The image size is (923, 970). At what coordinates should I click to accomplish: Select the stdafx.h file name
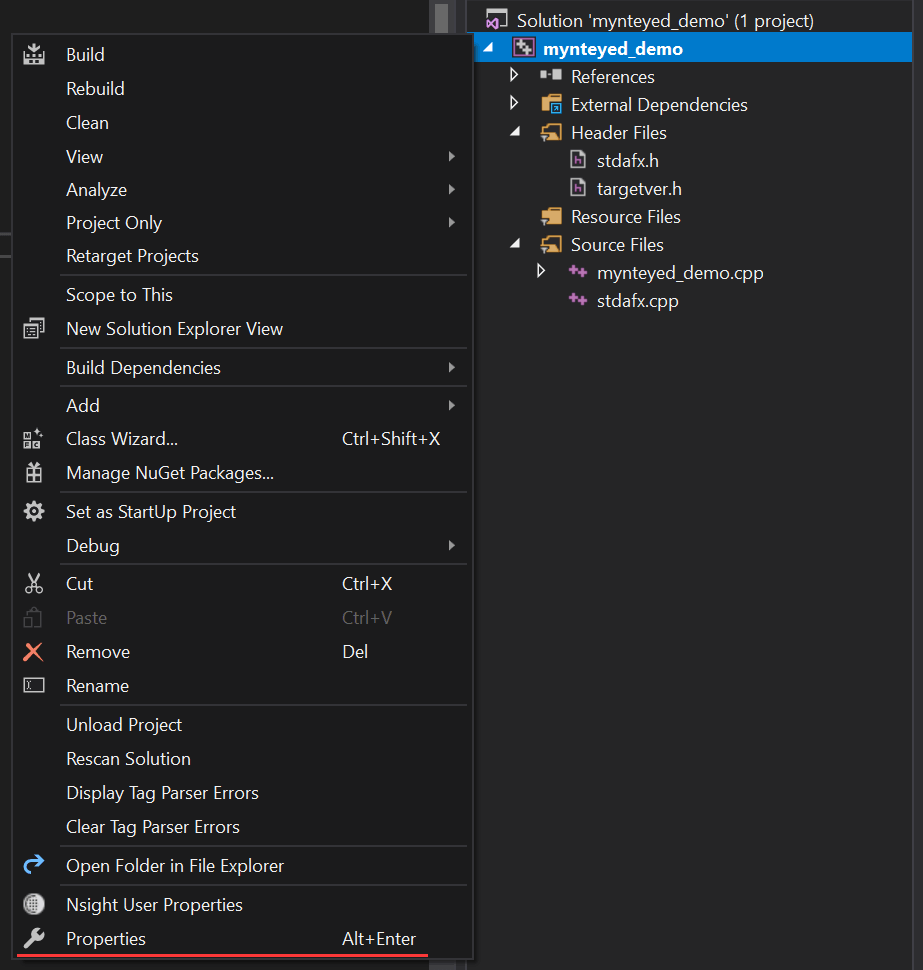627,161
